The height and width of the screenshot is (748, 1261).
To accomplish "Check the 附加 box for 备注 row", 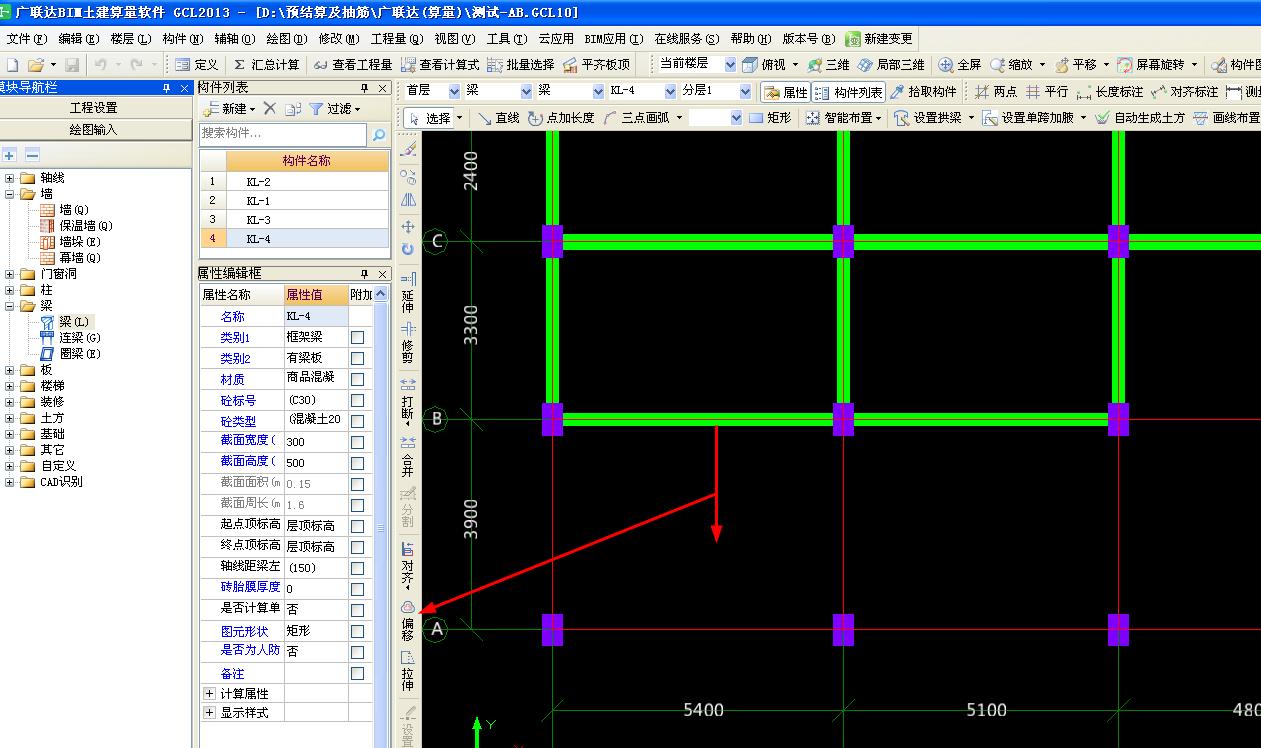I will 357,674.
